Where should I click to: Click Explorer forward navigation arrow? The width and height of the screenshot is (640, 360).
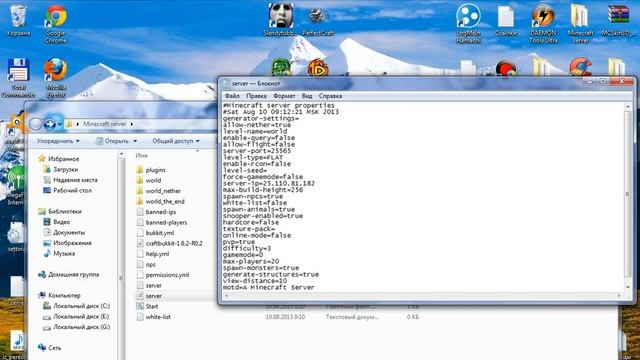50,124
